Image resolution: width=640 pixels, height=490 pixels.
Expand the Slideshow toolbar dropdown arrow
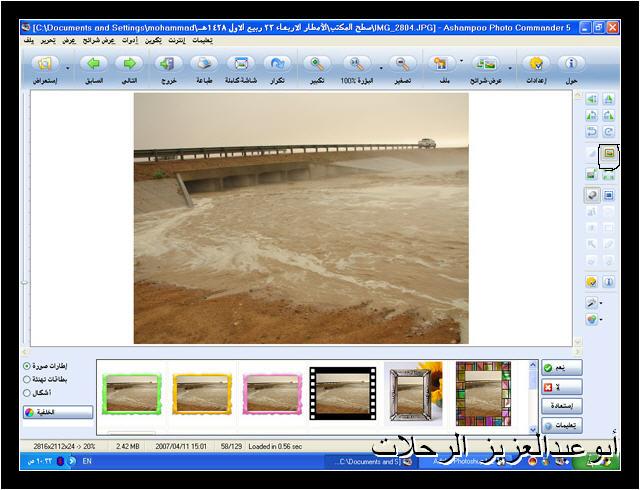point(510,68)
